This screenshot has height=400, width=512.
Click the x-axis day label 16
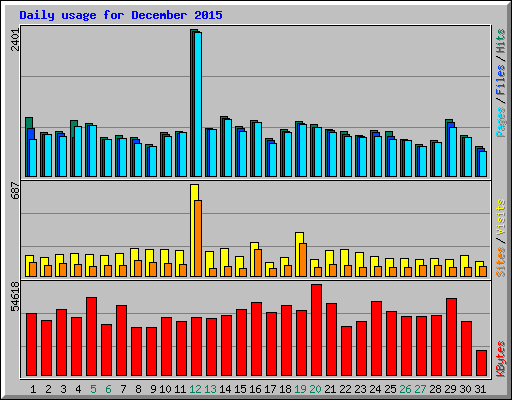coord(255,389)
